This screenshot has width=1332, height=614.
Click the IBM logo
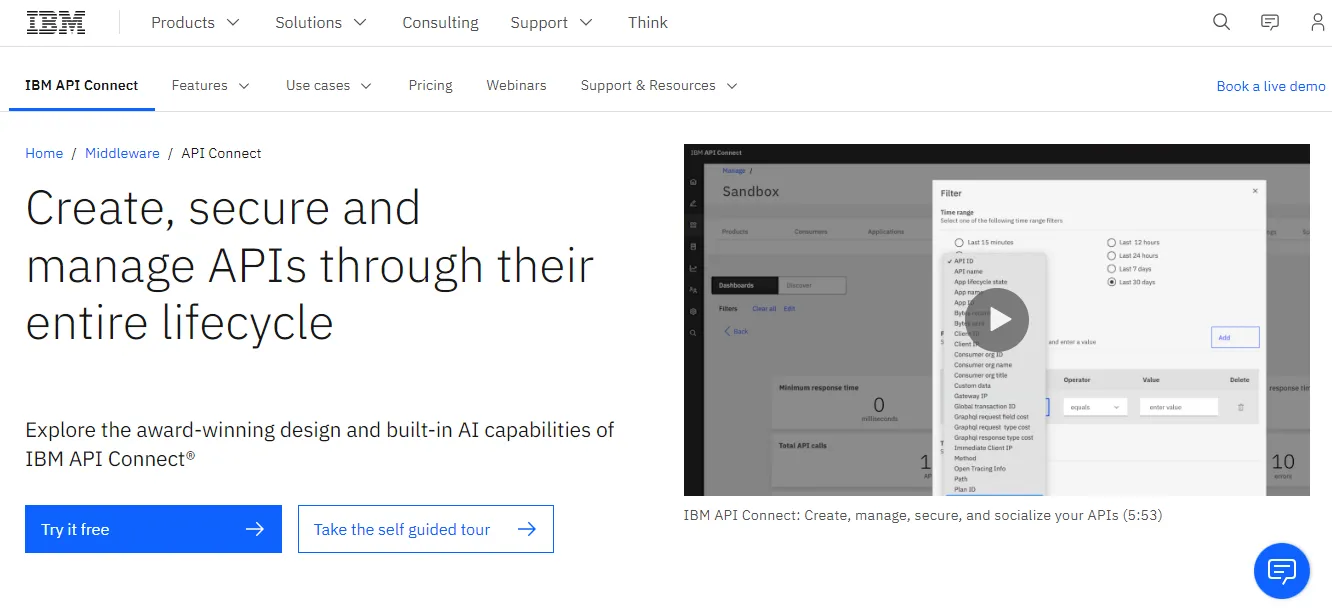point(56,22)
